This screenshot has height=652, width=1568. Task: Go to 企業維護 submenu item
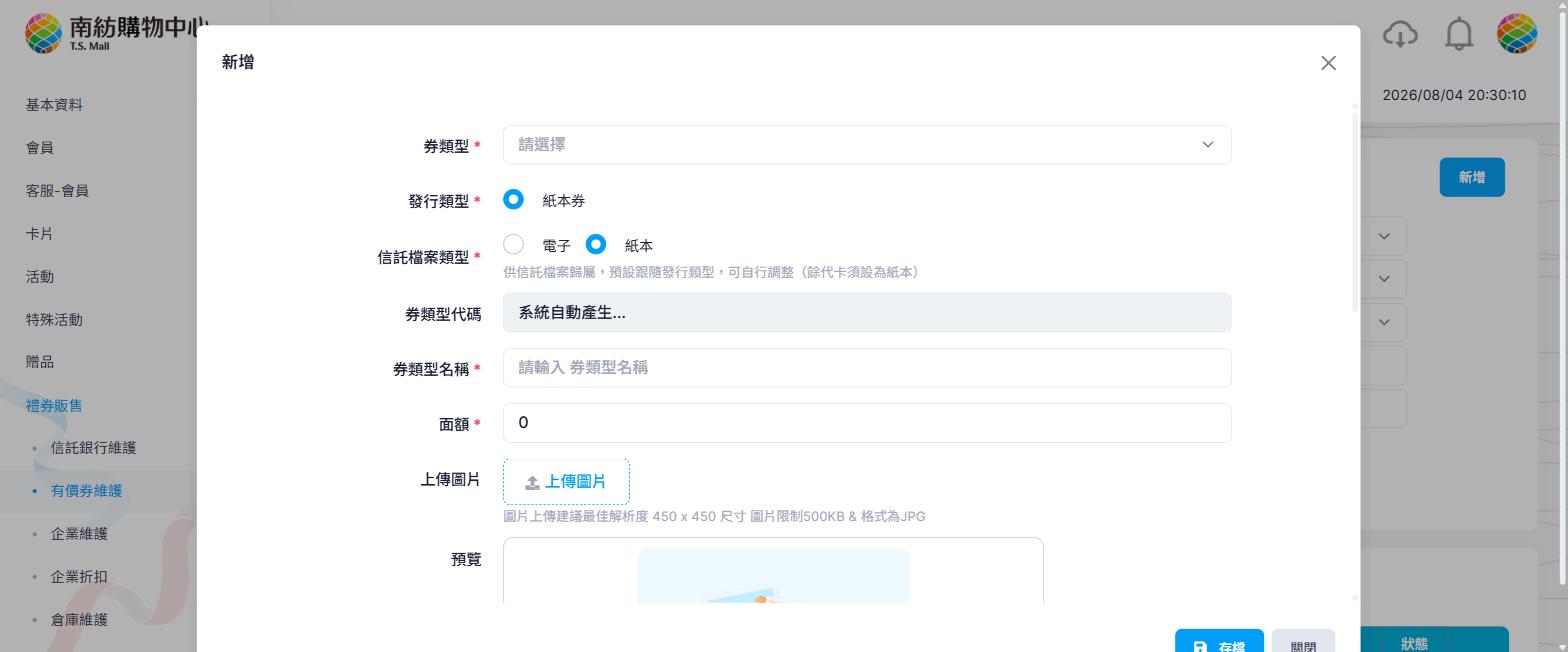(79, 534)
